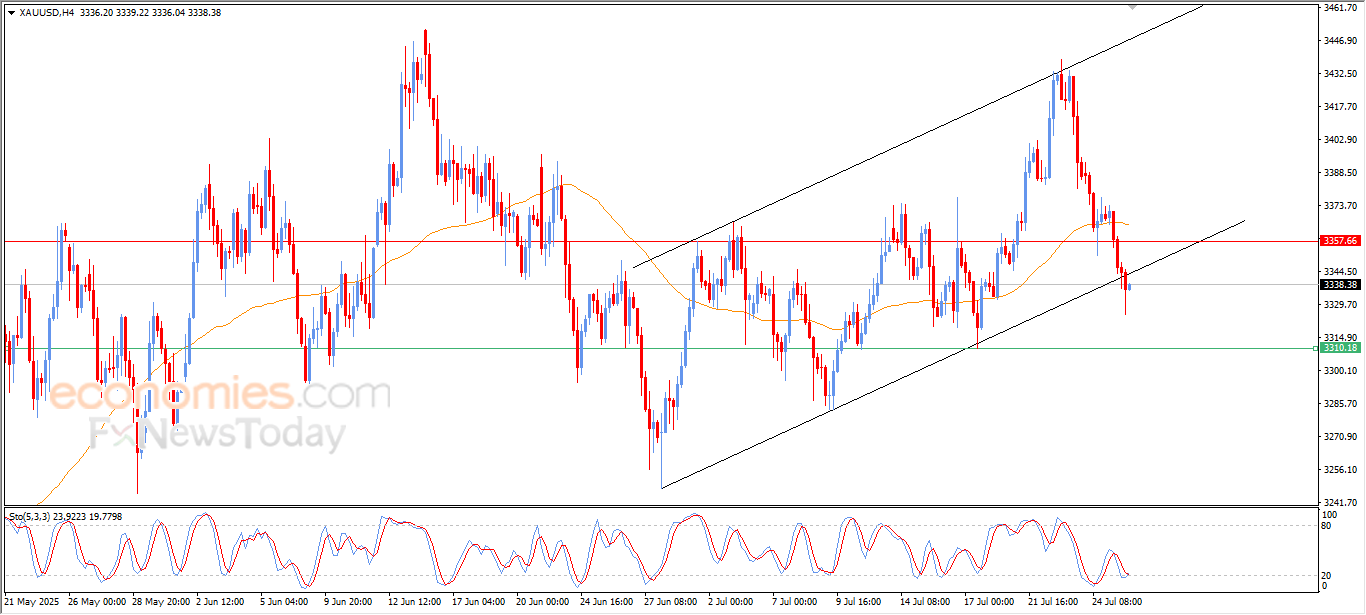Click the 28 May 20:00 time label
This screenshot has height=615, width=1366.
click(x=160, y=602)
